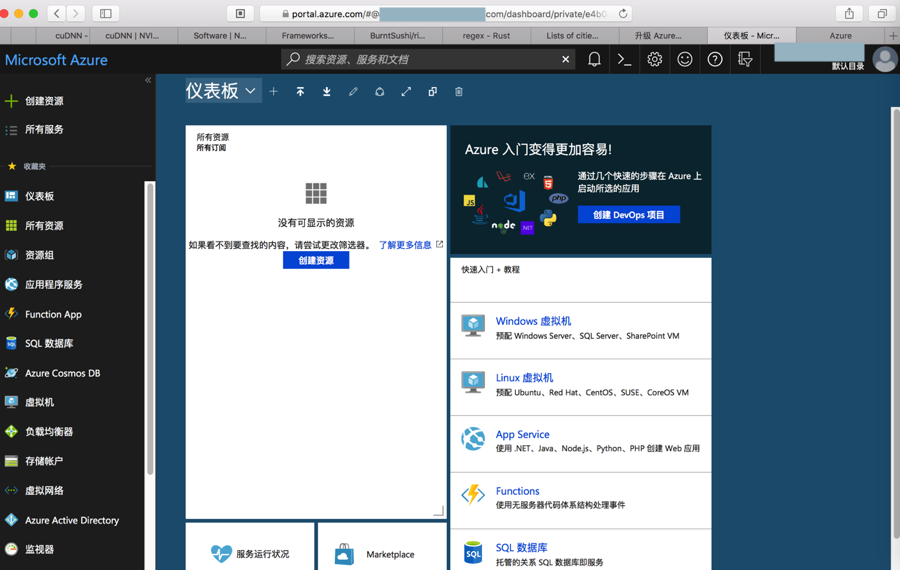Image resolution: width=900 pixels, height=570 pixels.
Task: Open the 服务运行状况 tile
Action: (250, 546)
